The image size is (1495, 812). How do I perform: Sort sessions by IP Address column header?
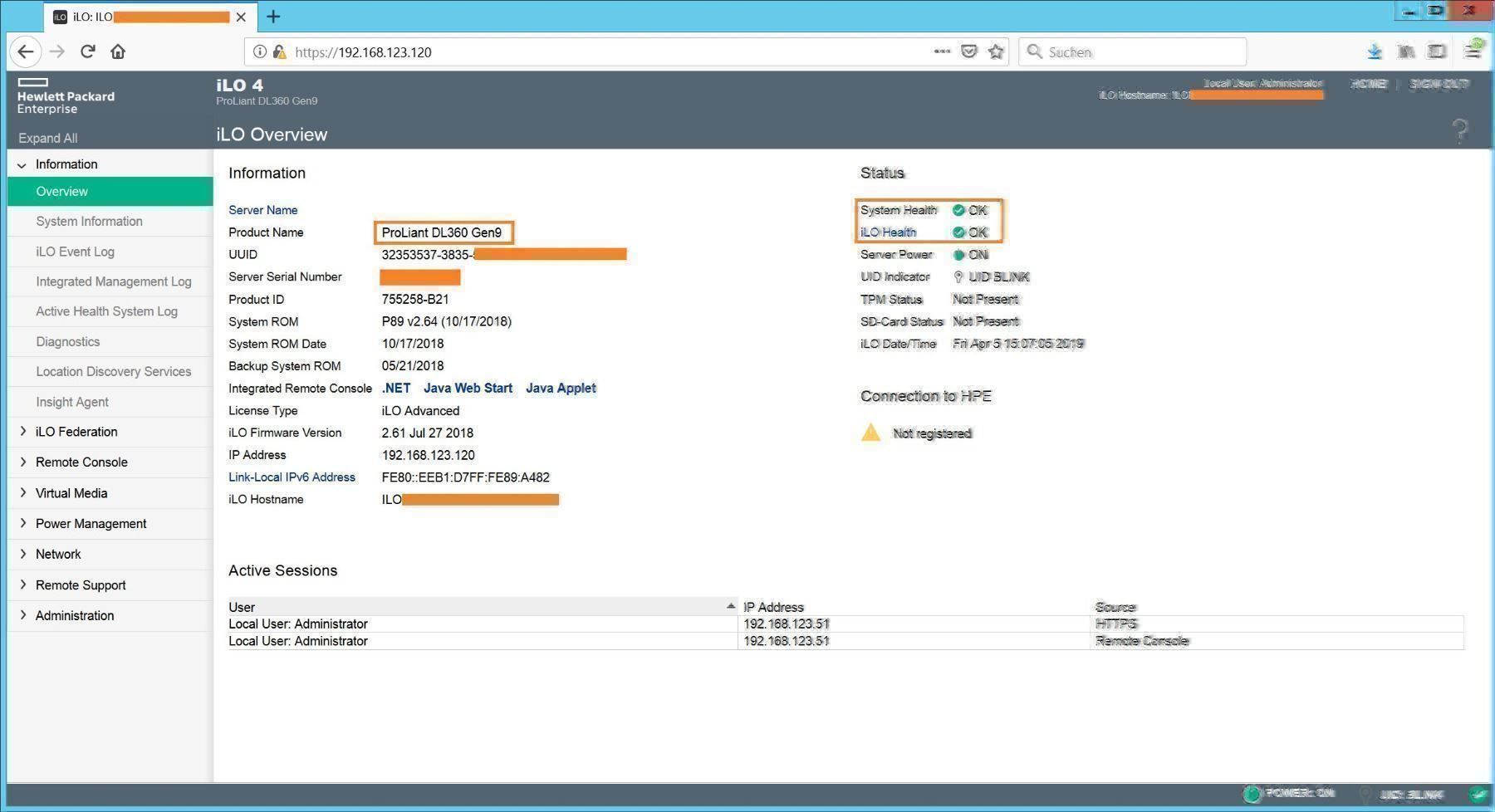(914, 607)
